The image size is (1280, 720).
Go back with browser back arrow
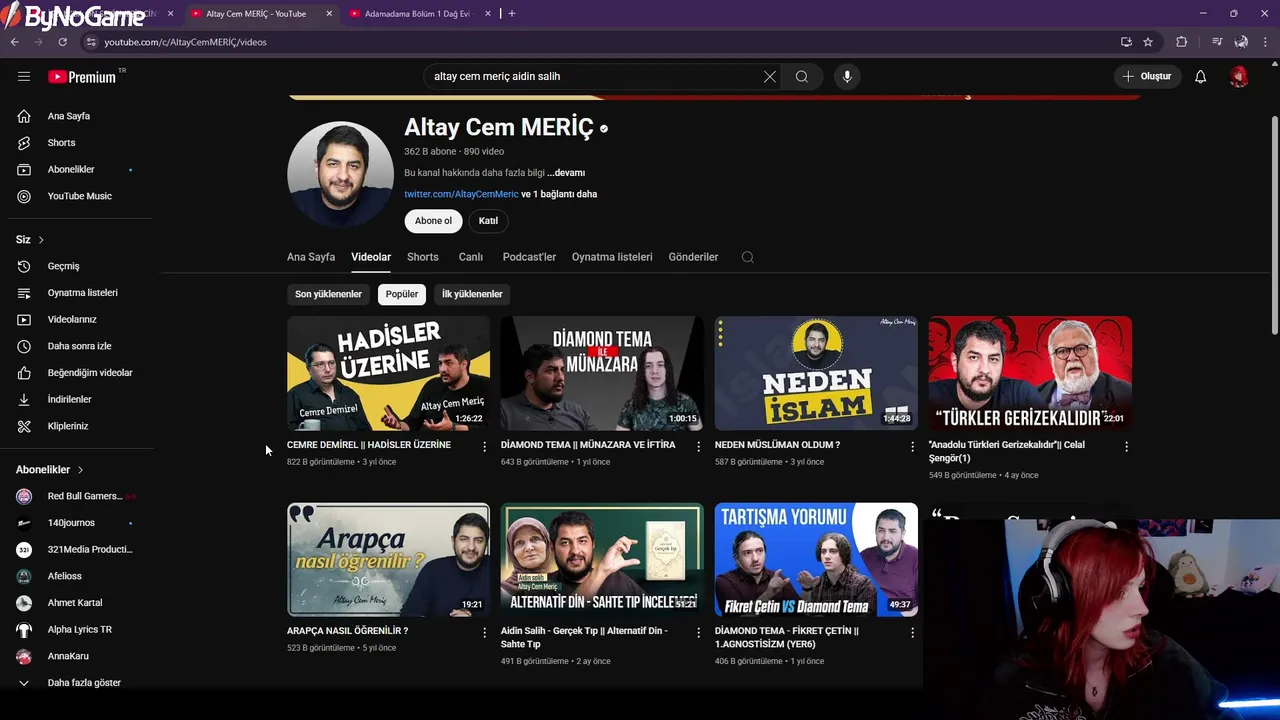pos(14,42)
